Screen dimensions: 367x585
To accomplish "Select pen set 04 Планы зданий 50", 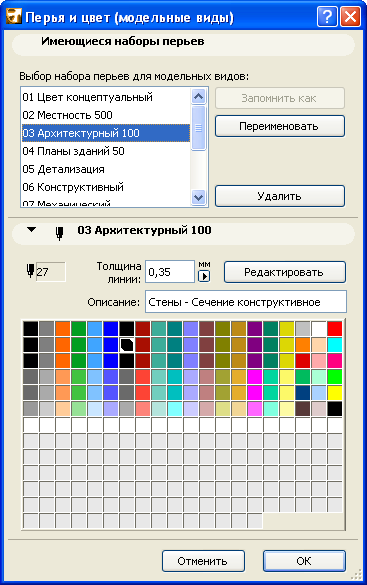I will click(x=106, y=151).
